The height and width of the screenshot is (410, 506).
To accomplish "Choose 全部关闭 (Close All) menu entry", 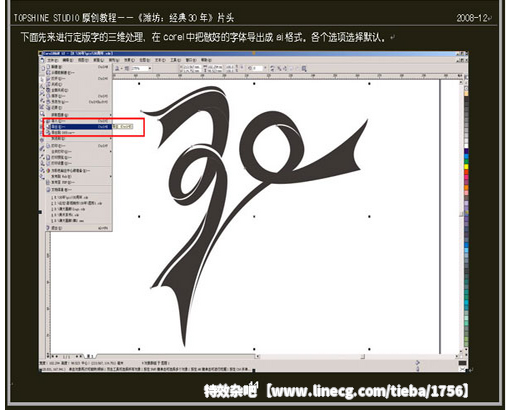I will (x=78, y=90).
